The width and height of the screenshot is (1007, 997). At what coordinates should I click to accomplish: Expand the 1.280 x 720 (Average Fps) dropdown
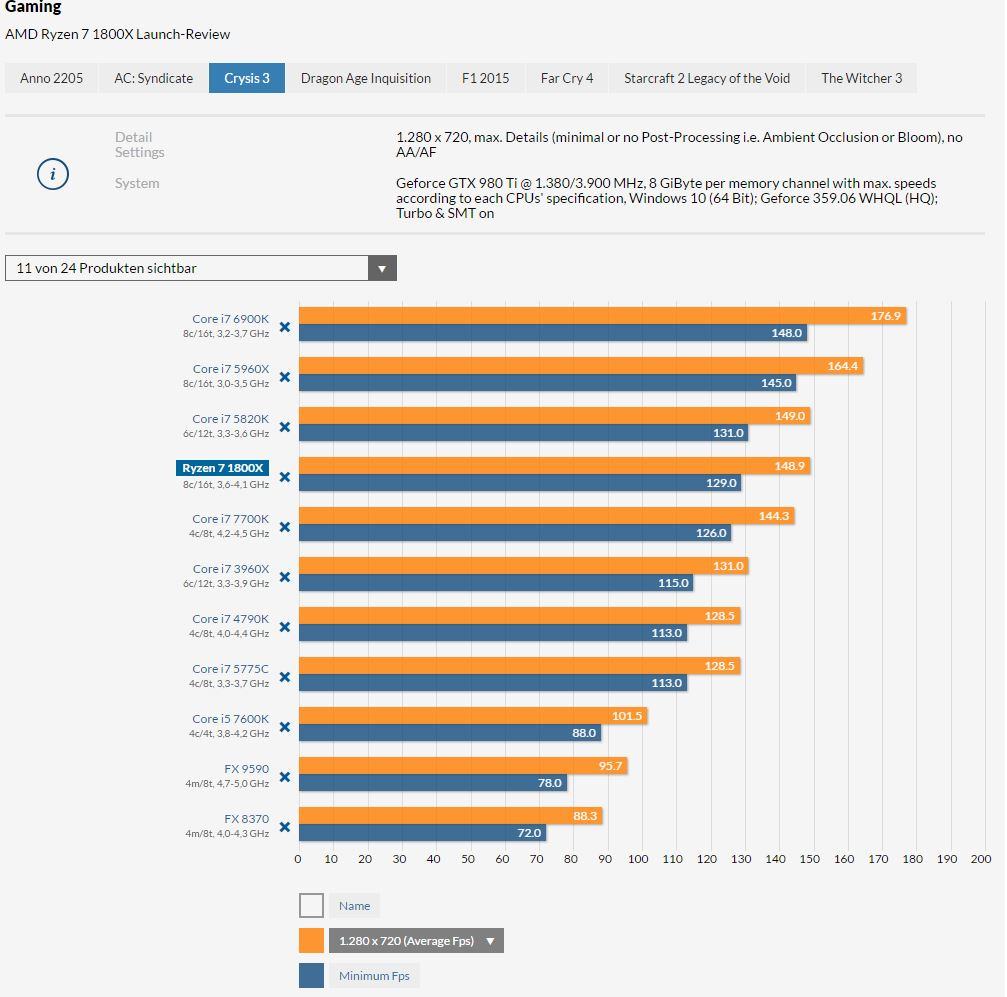(416, 941)
